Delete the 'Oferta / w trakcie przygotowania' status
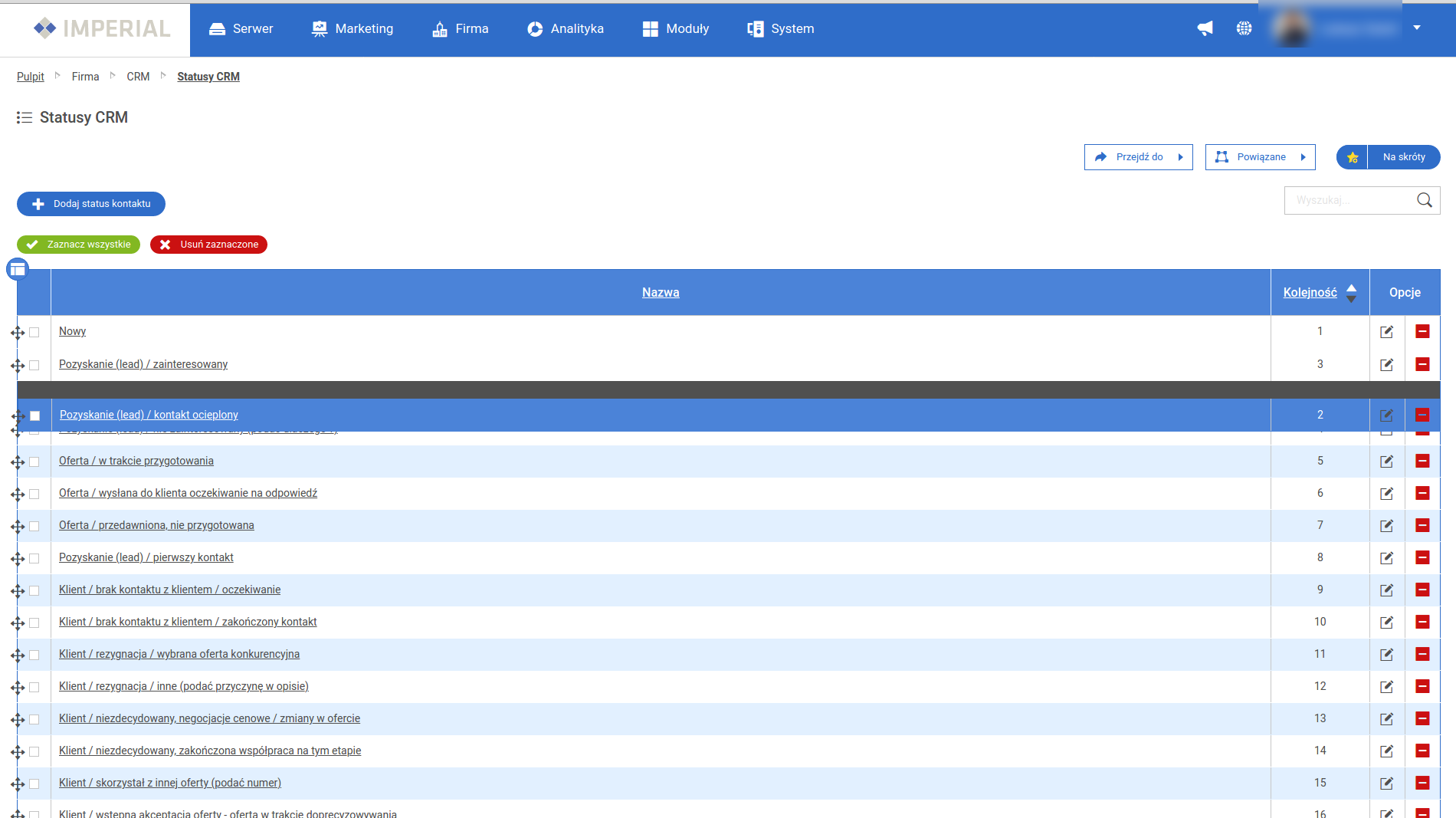This screenshot has height=818, width=1456. 1422,461
